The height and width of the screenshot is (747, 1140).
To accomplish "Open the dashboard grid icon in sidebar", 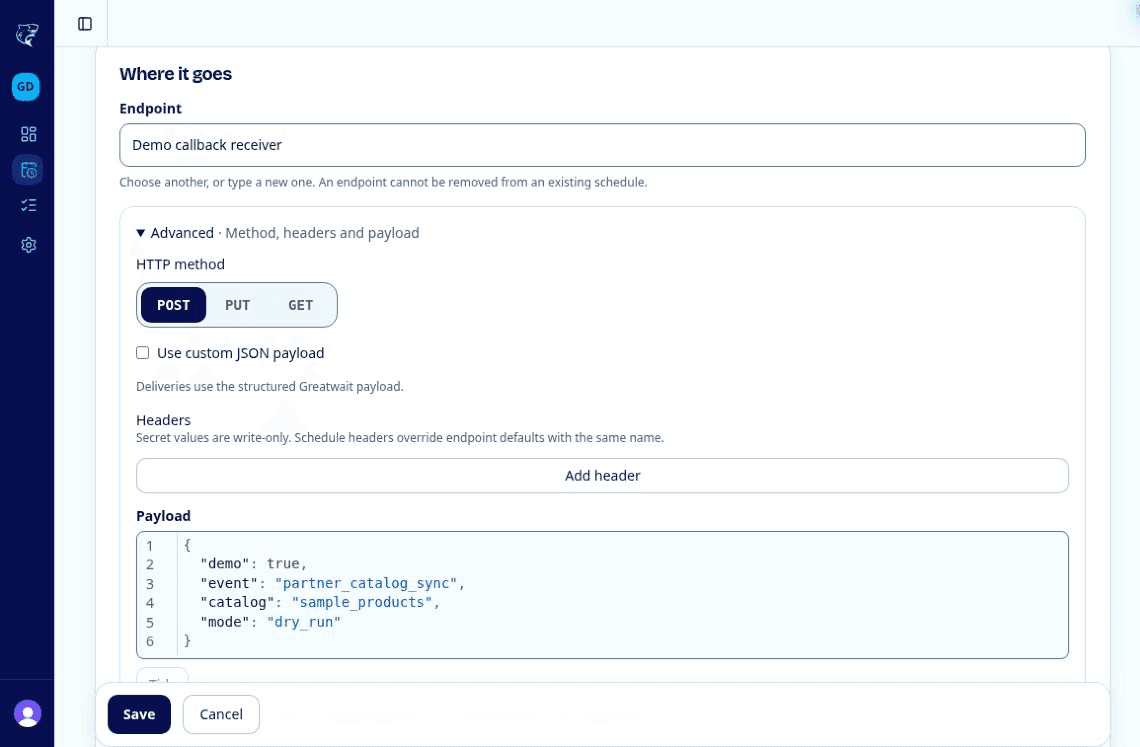I will [28, 134].
